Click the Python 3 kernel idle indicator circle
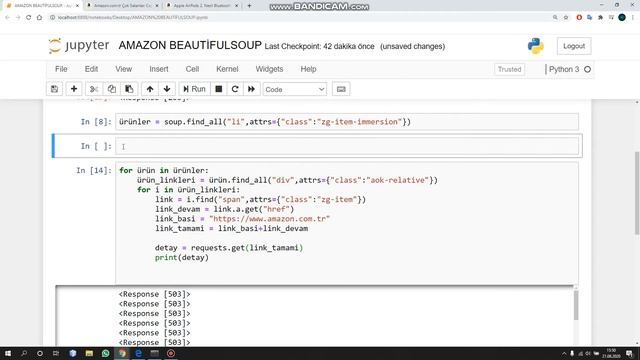 (x=587, y=69)
